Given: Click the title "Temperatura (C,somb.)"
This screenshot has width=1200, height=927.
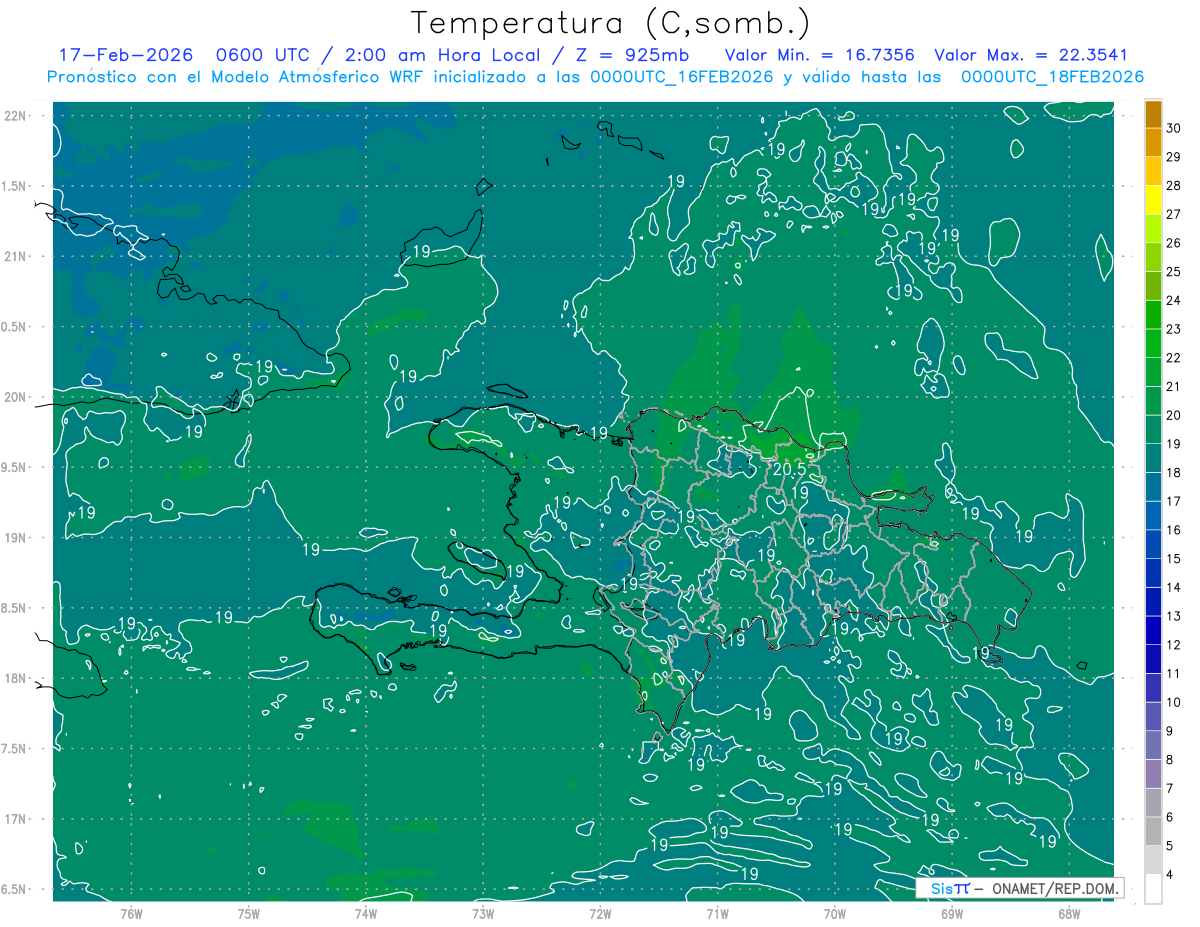Looking at the screenshot, I should (x=611, y=24).
